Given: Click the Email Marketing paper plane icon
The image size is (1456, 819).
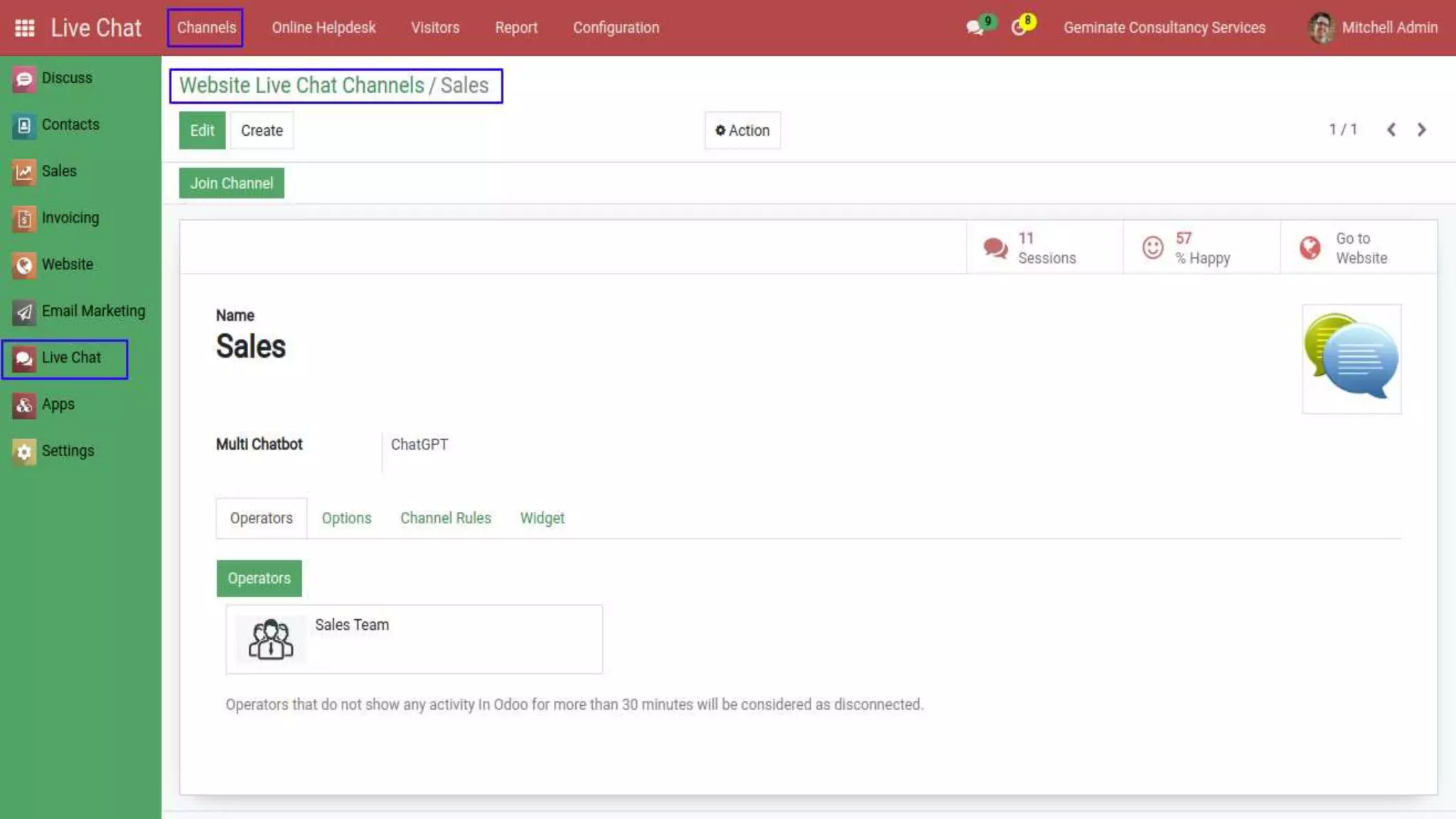Looking at the screenshot, I should (x=24, y=311).
